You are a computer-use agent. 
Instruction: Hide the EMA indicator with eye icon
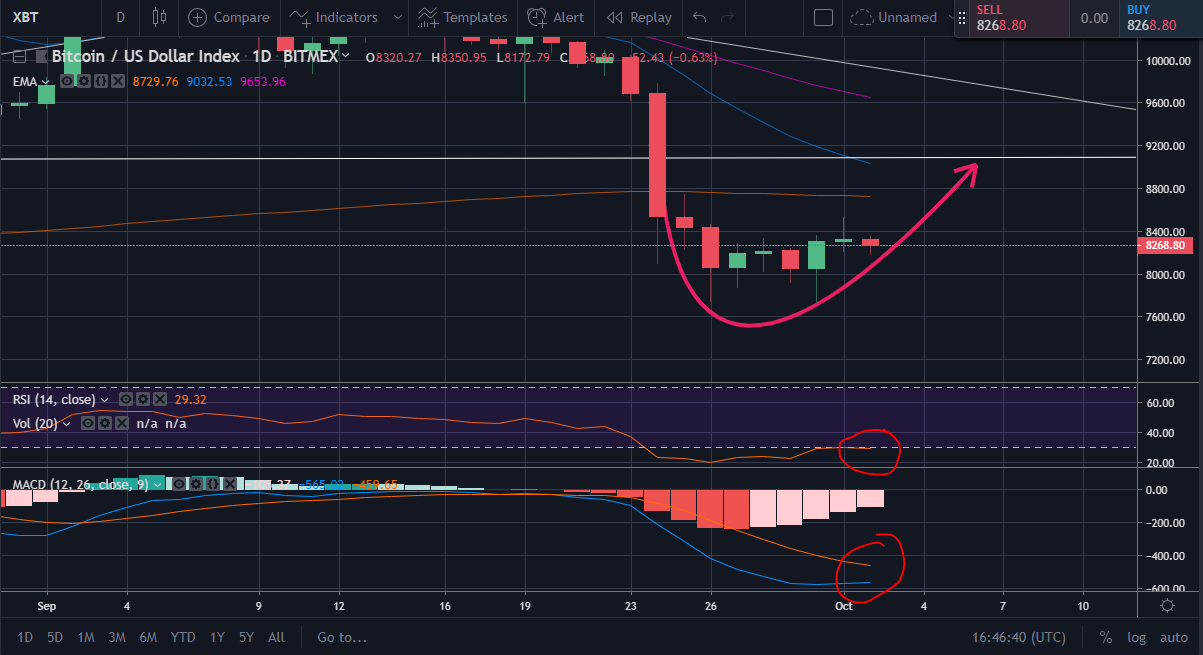[67, 80]
